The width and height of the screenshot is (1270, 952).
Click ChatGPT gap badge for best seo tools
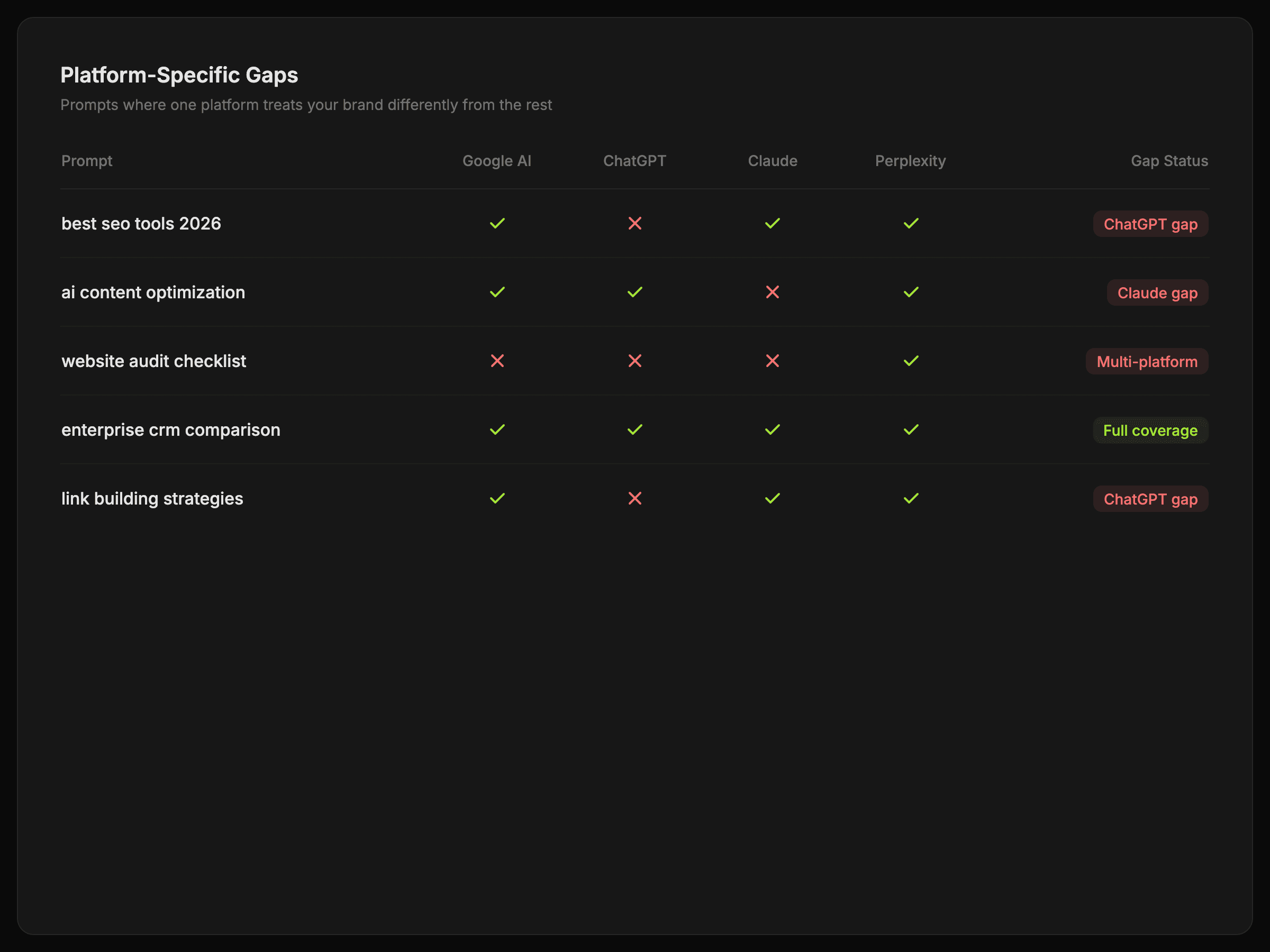pos(1150,224)
